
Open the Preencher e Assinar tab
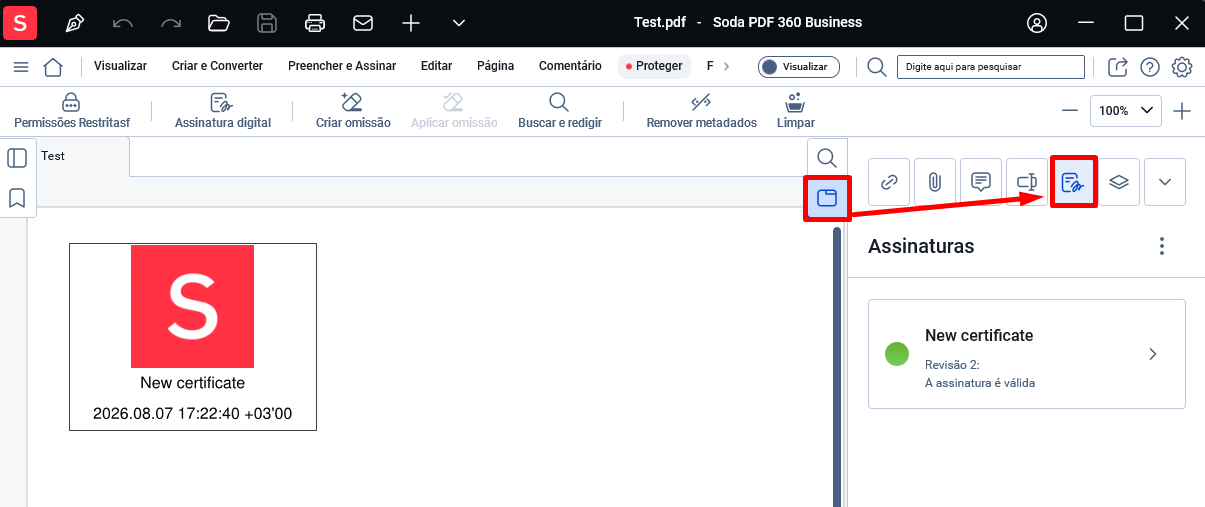coord(342,66)
